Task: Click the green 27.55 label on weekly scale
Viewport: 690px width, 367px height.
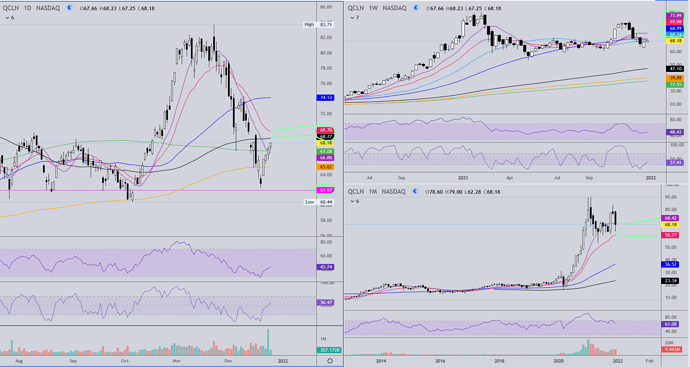Action: (x=675, y=84)
